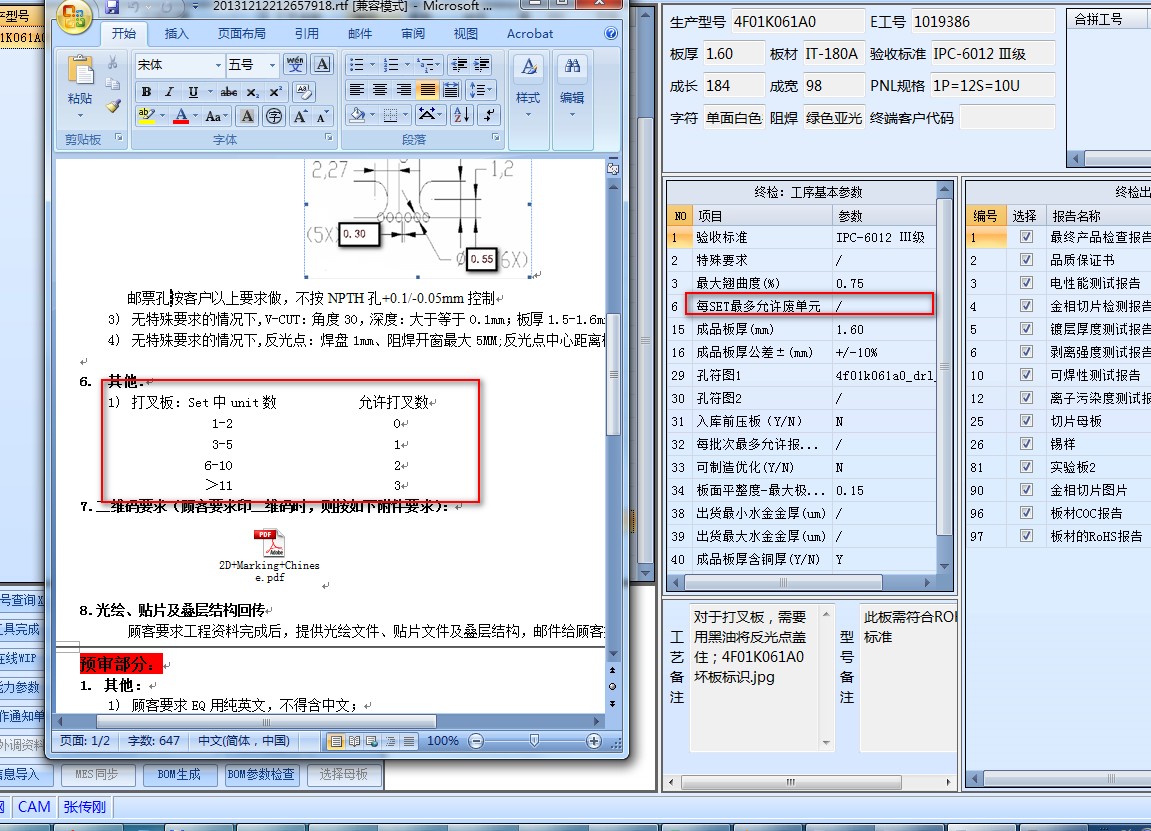
Task: Expand the underline style dropdown arrow
Action: click(210, 92)
